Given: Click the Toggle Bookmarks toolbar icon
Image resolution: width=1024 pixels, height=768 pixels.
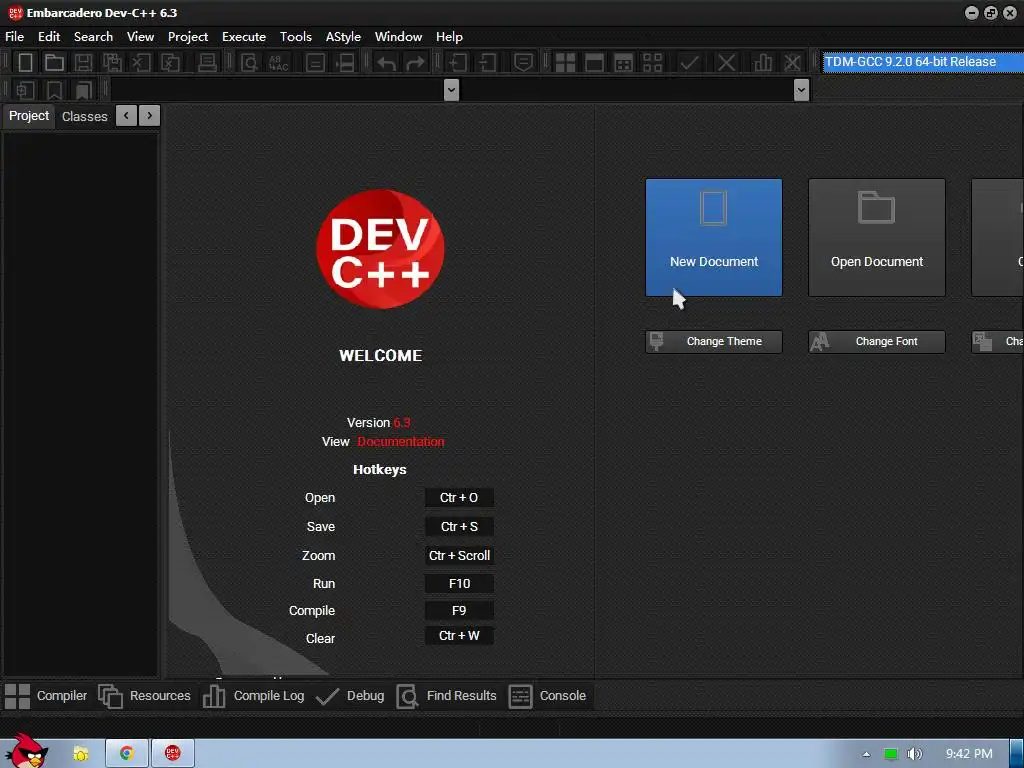Looking at the screenshot, I should click(x=54, y=89).
